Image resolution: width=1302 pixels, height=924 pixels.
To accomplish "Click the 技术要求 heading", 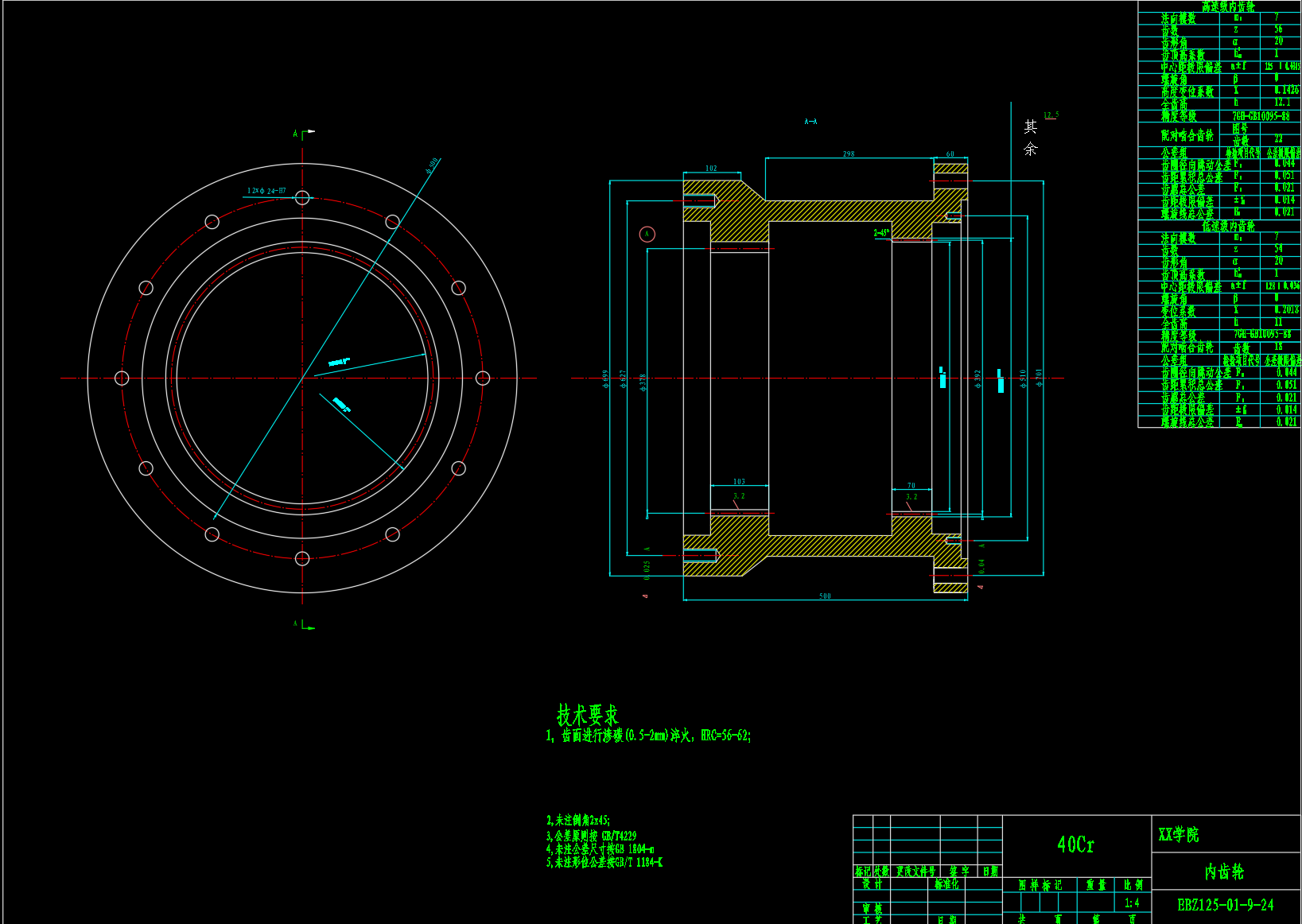I will click(587, 714).
